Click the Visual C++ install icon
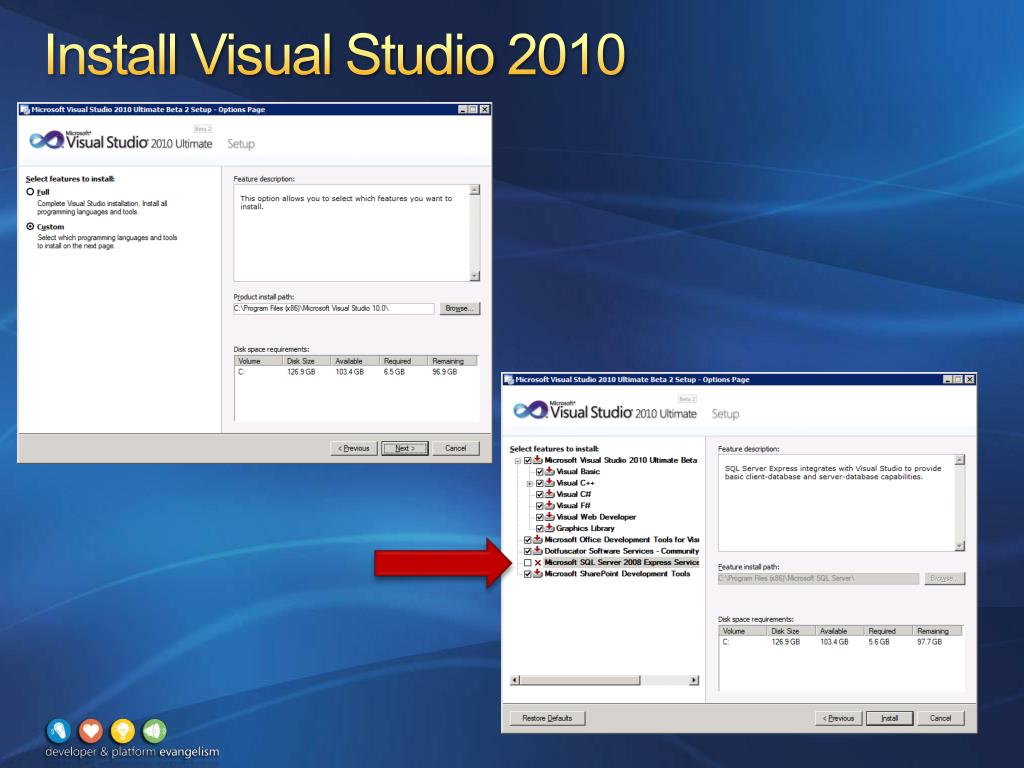 (x=550, y=483)
